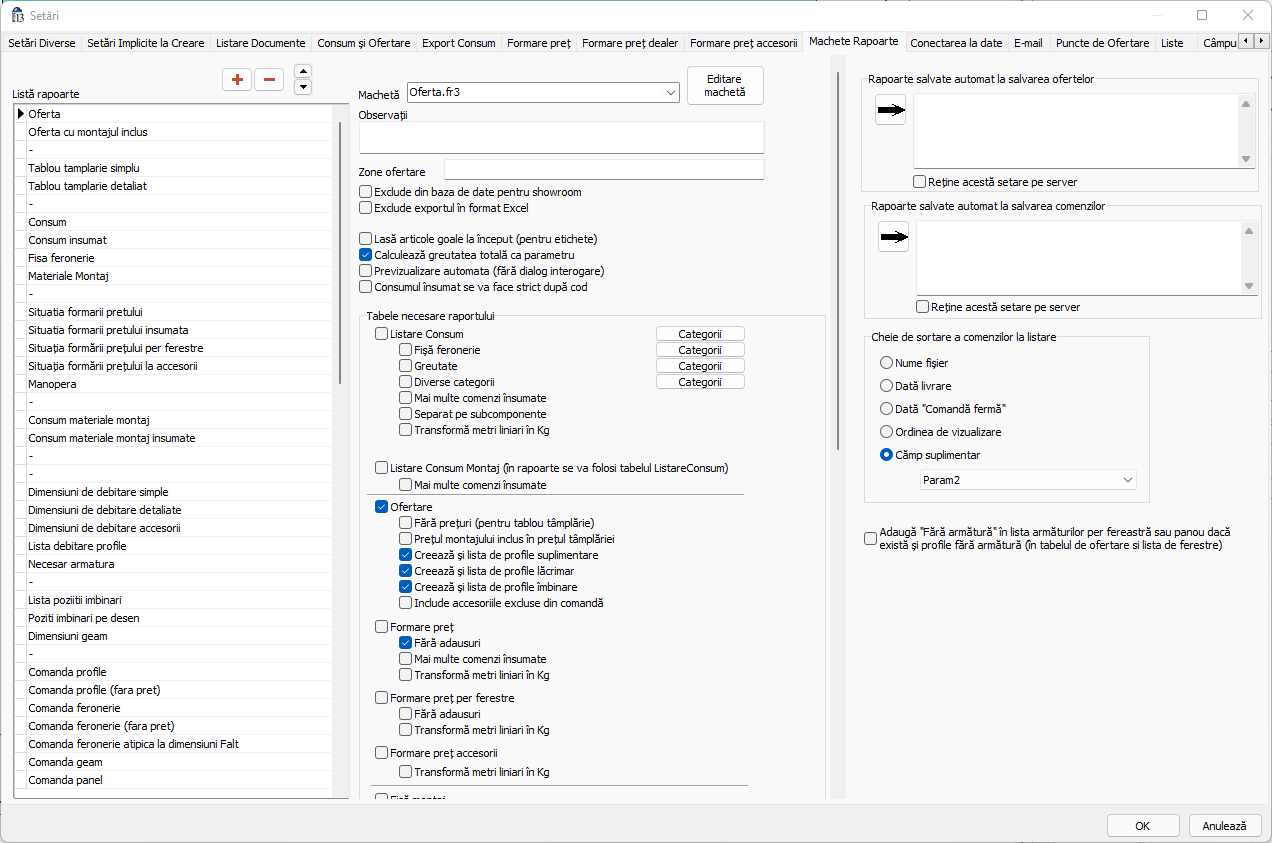
Task: Go to Listare Documente tab
Action: pos(261,43)
